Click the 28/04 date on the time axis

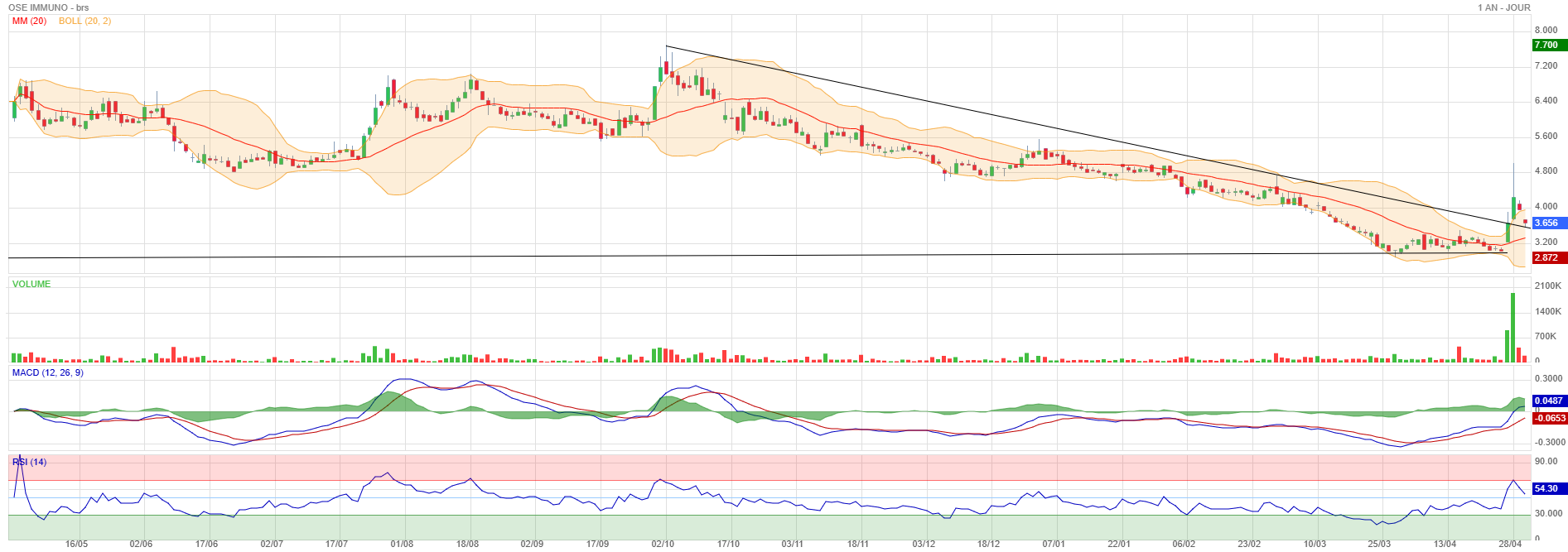click(1510, 544)
